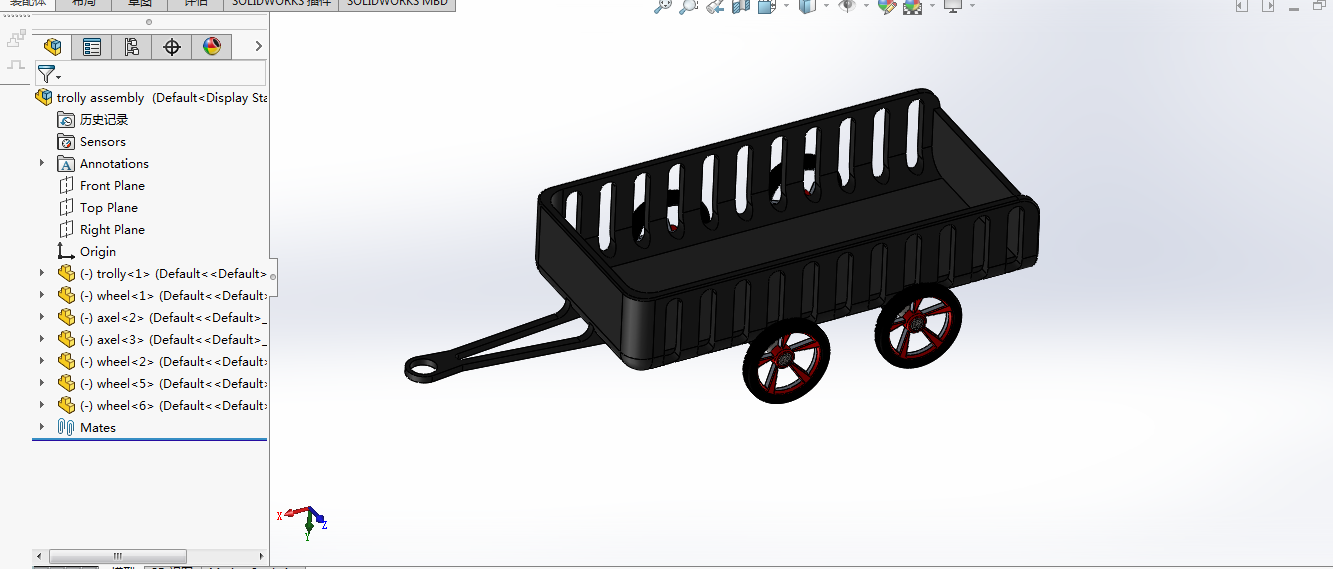
Task: Select the Sensors folder
Action: tap(92, 142)
